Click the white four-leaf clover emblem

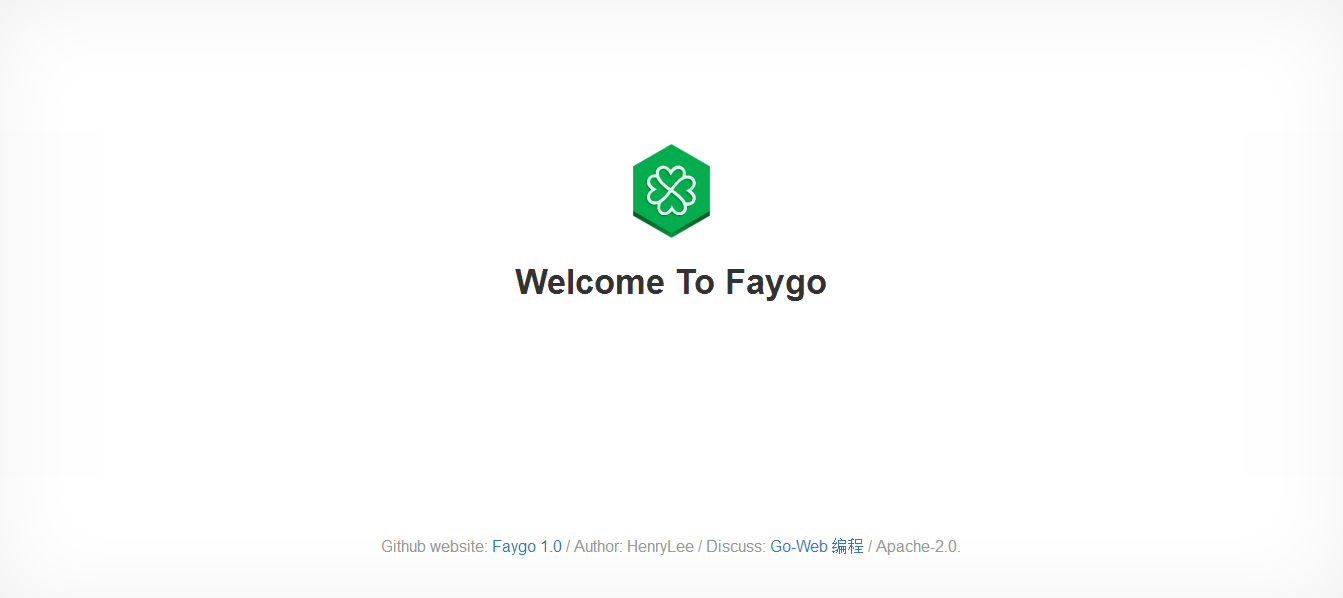pyautogui.click(x=671, y=190)
